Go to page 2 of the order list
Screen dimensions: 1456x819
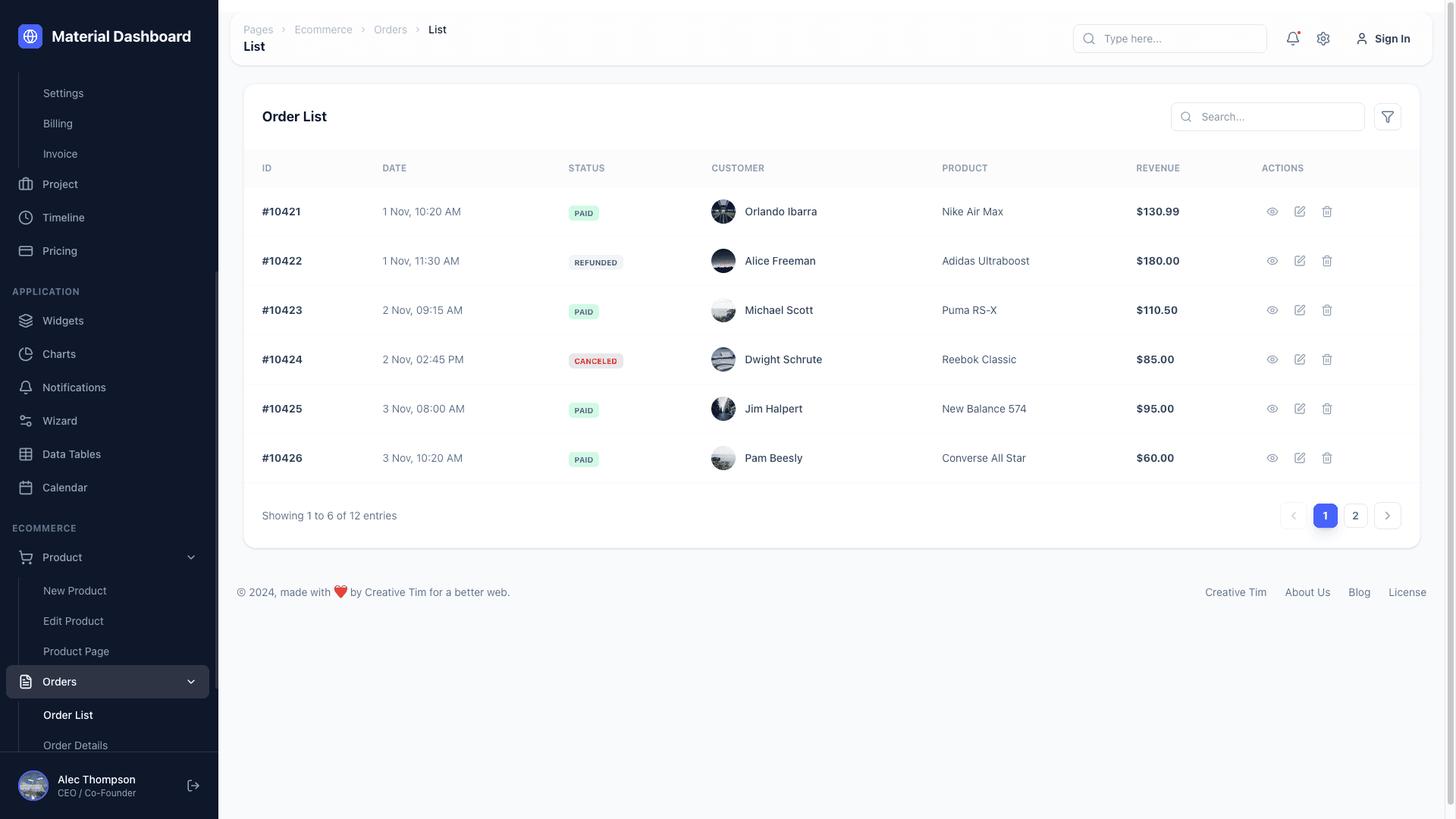coord(1355,516)
